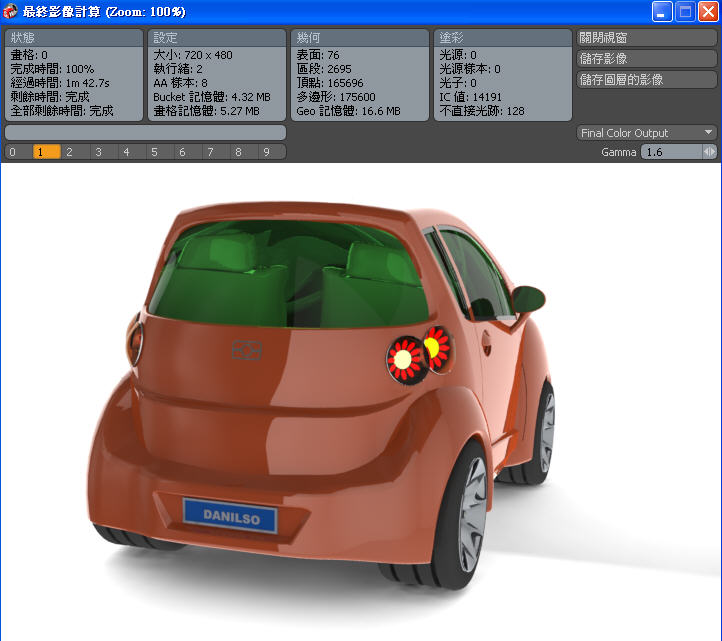Screen dimensions: 722x641
Task: Click the 塗彩 panel header
Action: pos(503,38)
